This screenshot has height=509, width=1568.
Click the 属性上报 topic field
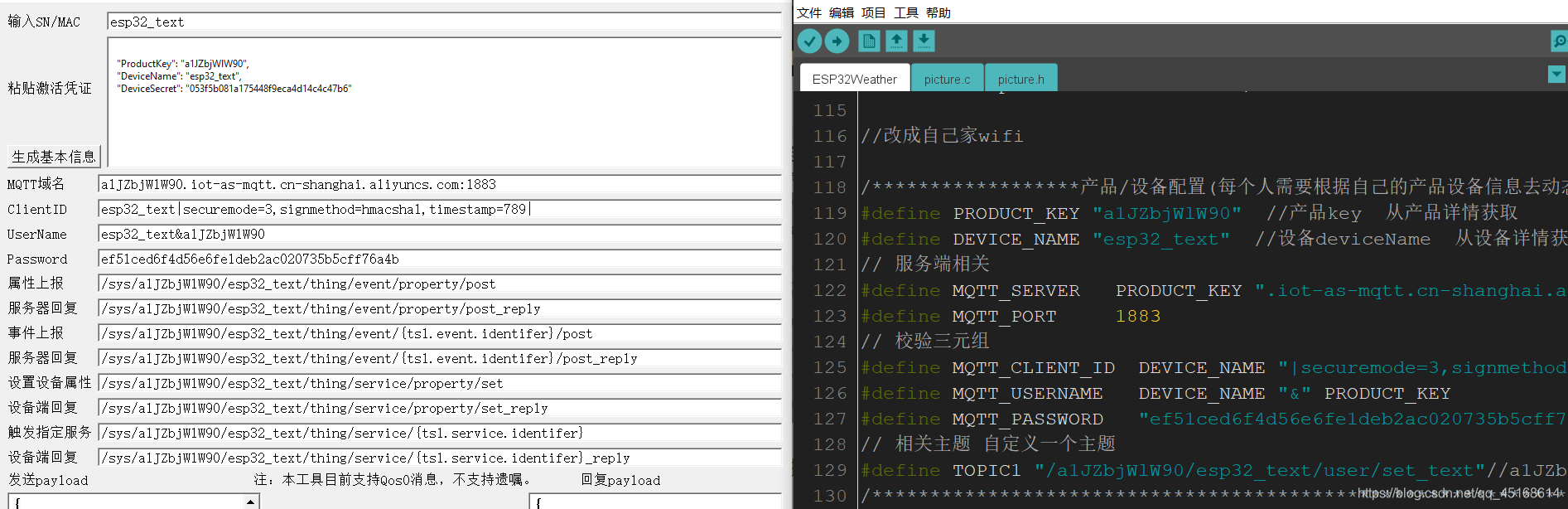point(440,284)
